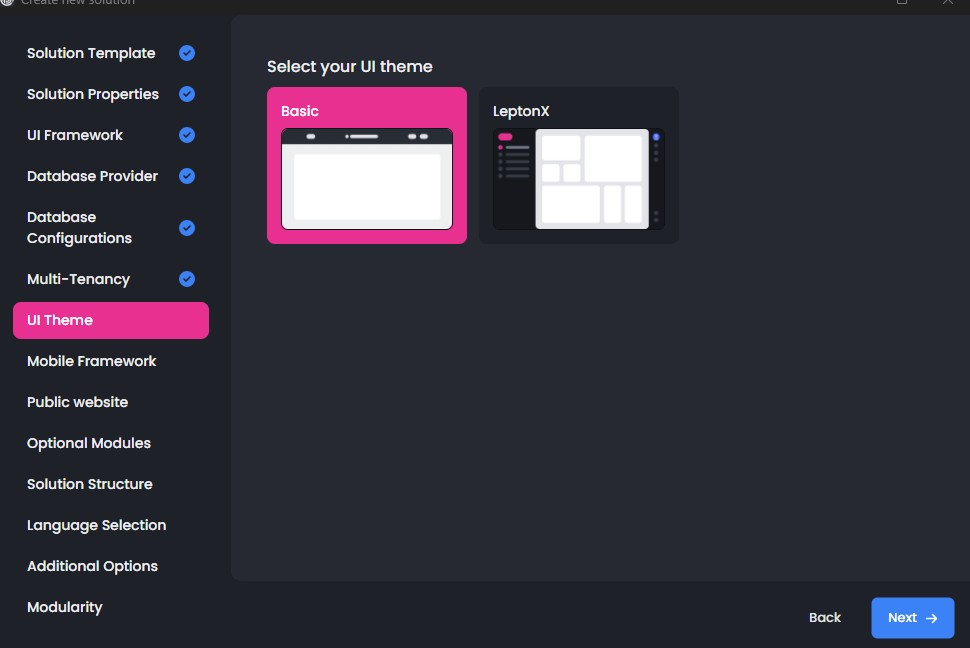Viewport: 970px width, 648px height.
Task: Jump to Language Selection step
Action: (97, 525)
